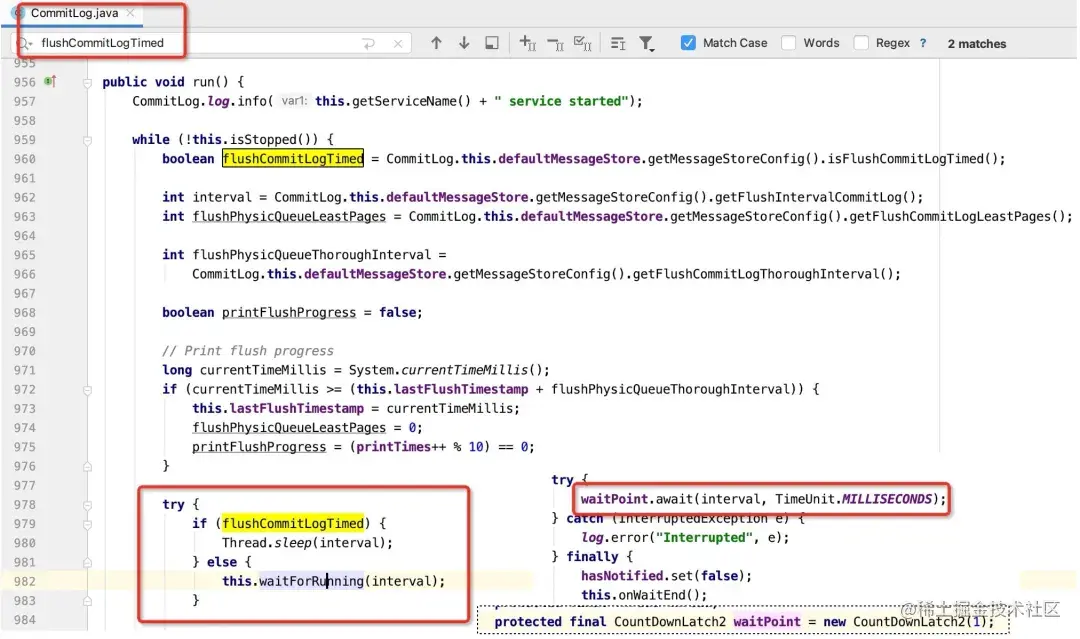The width and height of the screenshot is (1080, 639).
Task: Click fold end marker at line 983
Action: [x=87, y=601]
